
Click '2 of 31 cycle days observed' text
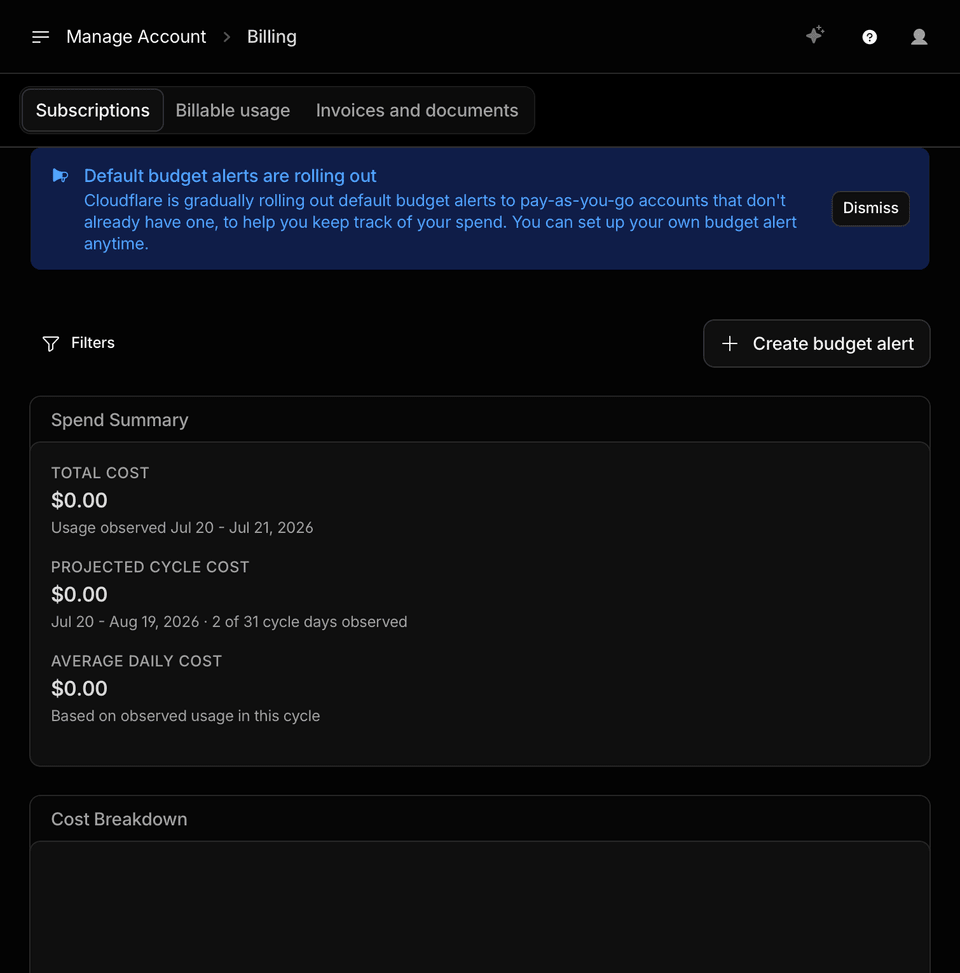pos(310,622)
